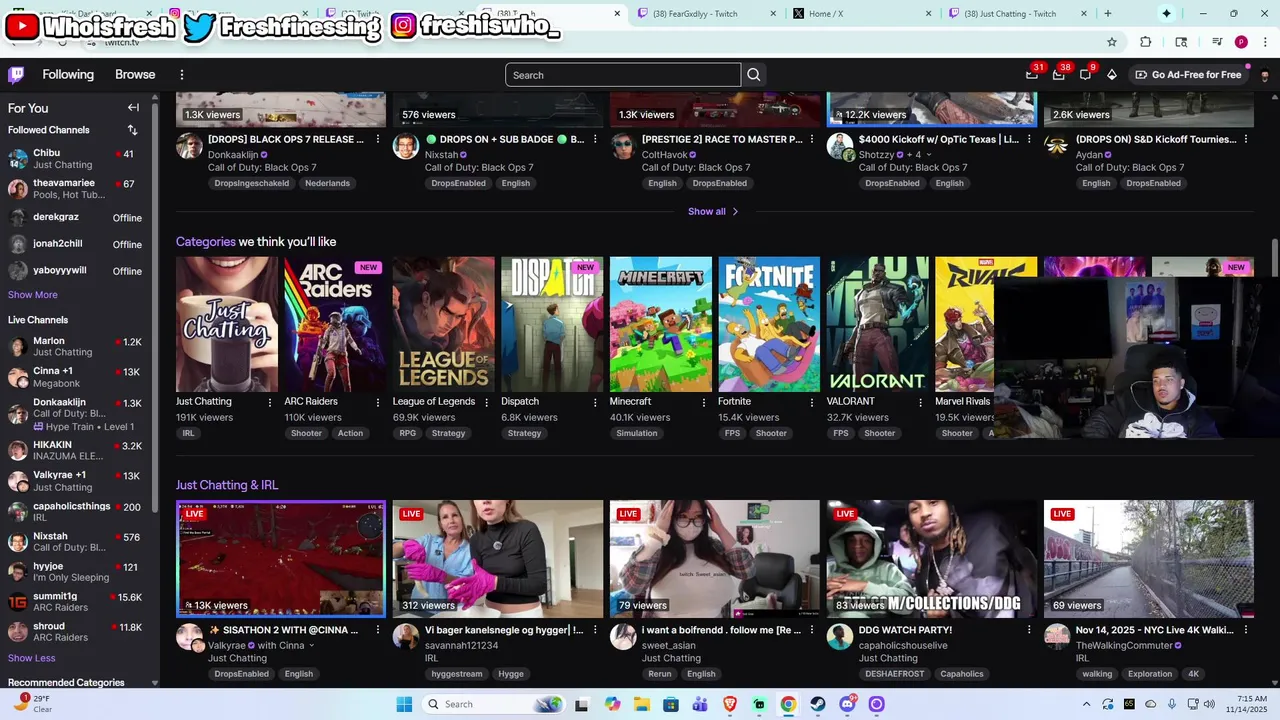Open Windows Start button
The width and height of the screenshot is (1280, 720).
(404, 704)
